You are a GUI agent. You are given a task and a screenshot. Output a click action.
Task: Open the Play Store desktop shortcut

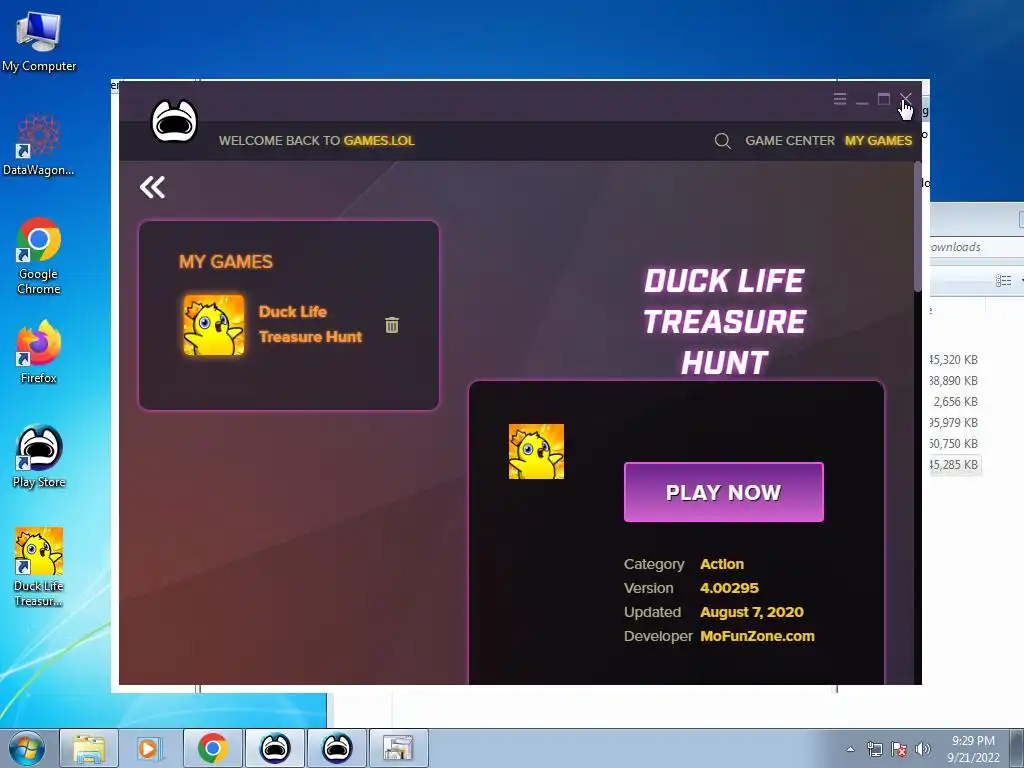[x=39, y=456]
